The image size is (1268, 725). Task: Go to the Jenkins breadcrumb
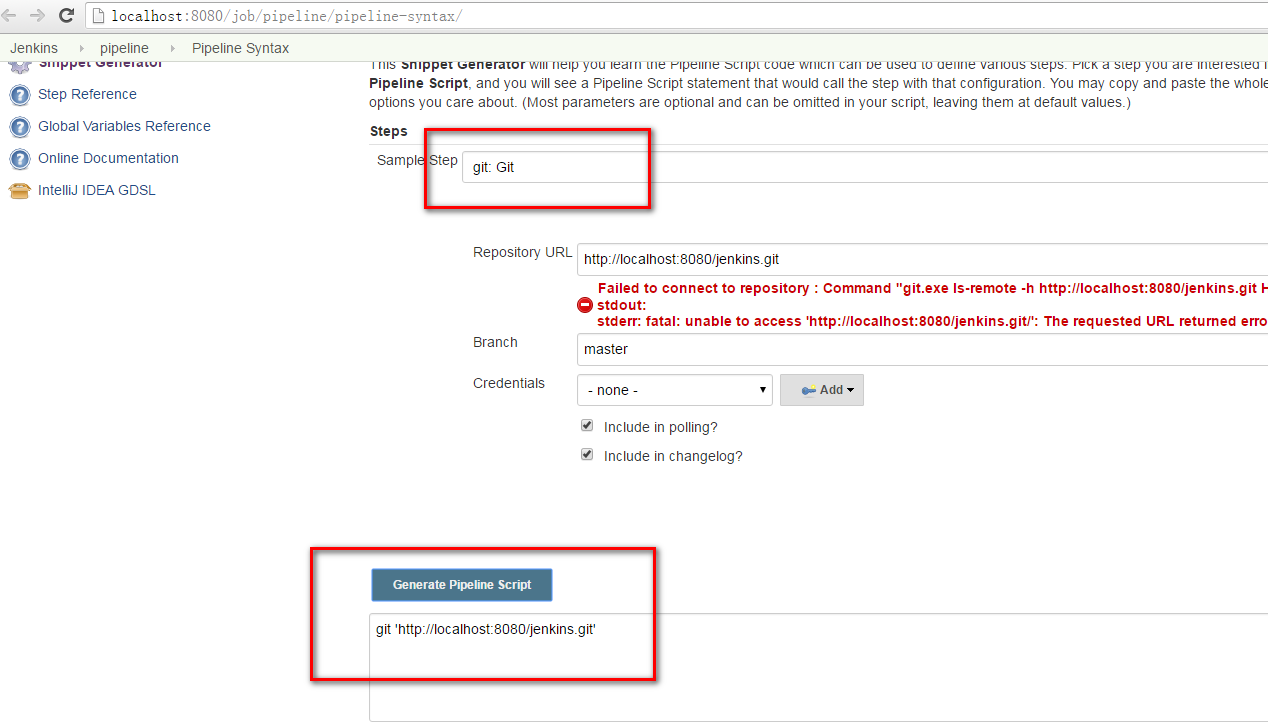[x=34, y=48]
